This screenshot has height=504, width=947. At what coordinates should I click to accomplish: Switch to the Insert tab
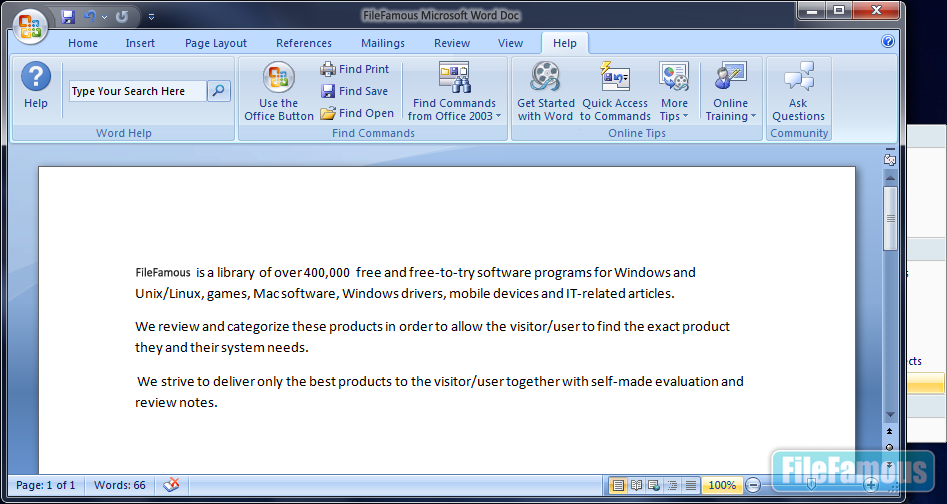coord(140,43)
